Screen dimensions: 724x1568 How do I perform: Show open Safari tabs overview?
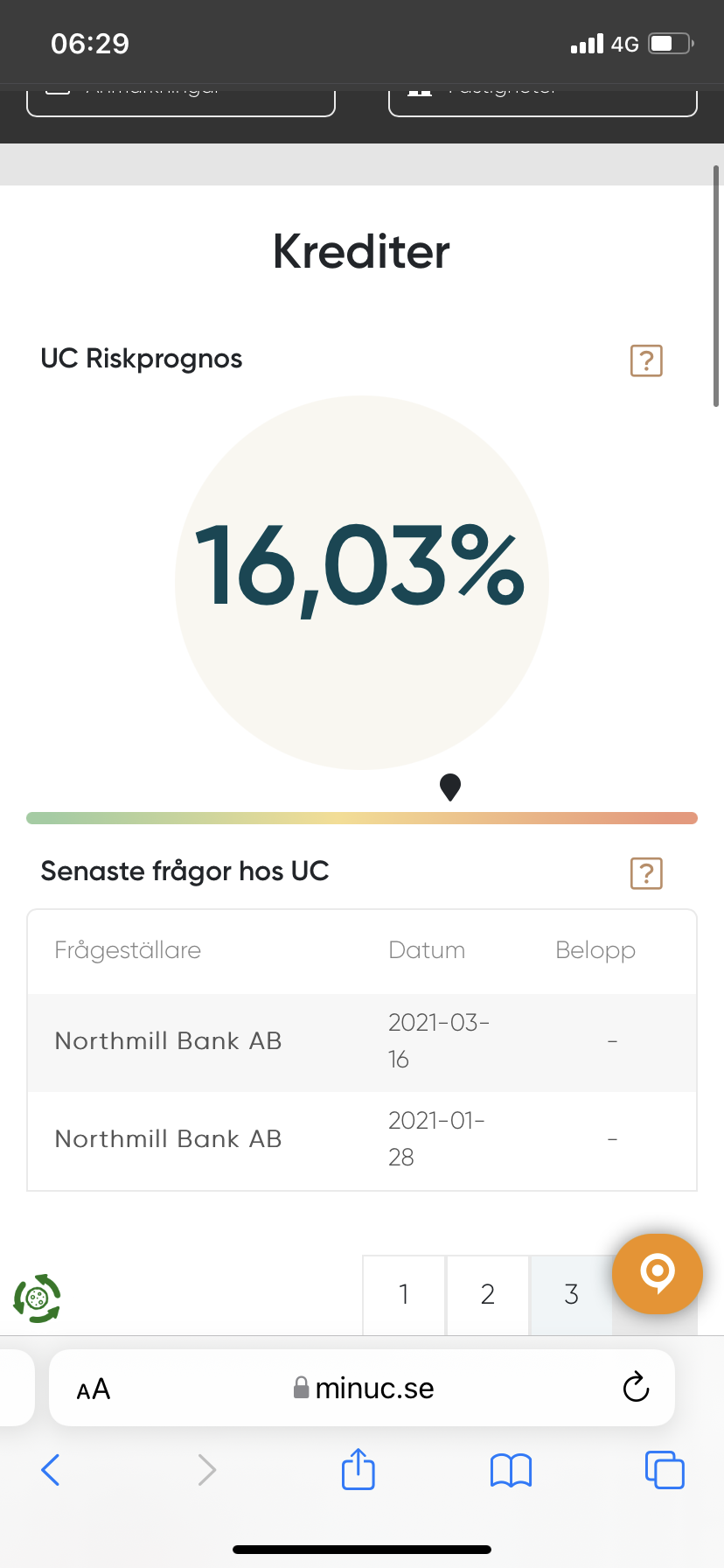point(665,1469)
